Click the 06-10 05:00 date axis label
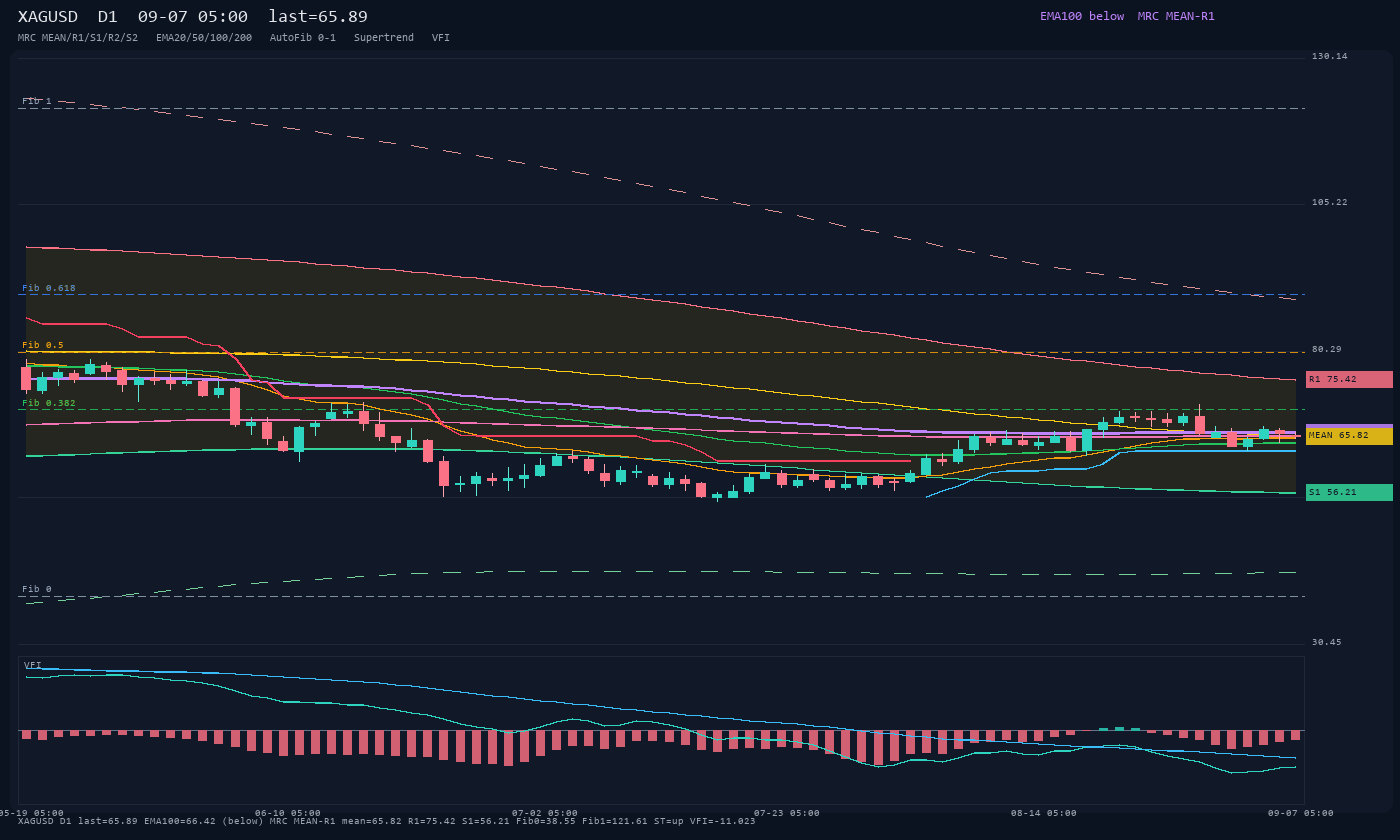Viewport: 1400px width, 840px height. click(288, 813)
